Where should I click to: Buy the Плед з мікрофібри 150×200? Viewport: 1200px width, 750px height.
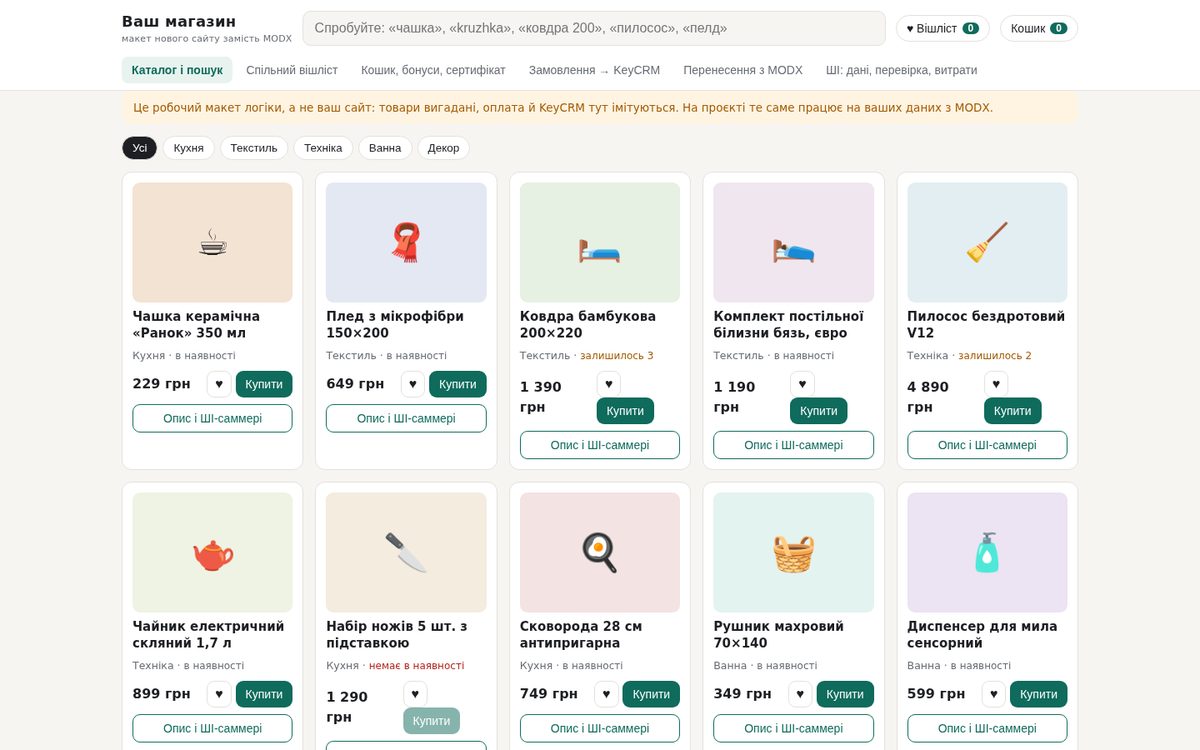click(x=458, y=384)
